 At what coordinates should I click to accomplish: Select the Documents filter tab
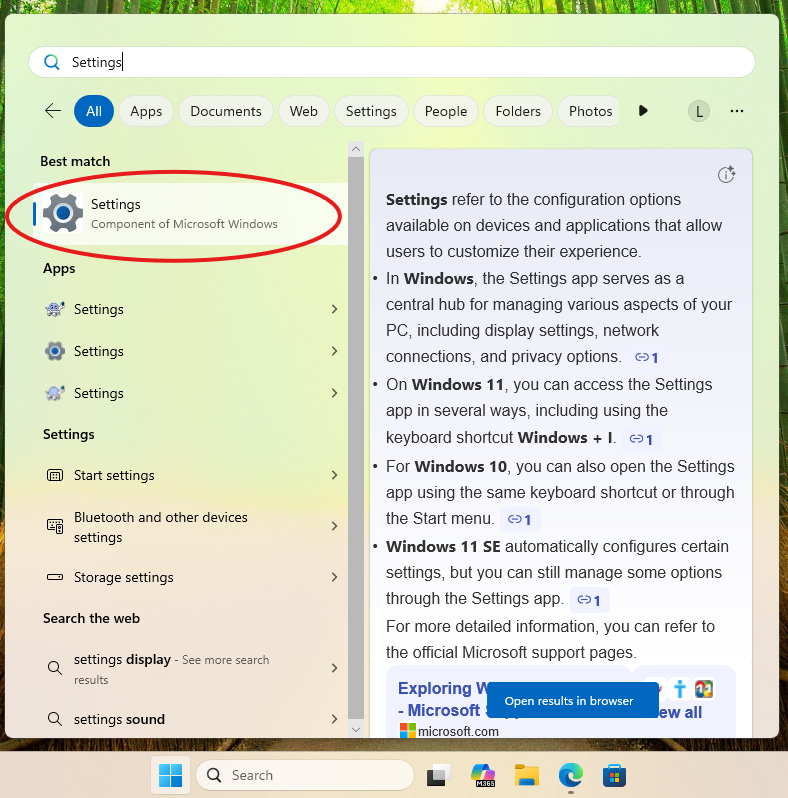click(226, 111)
